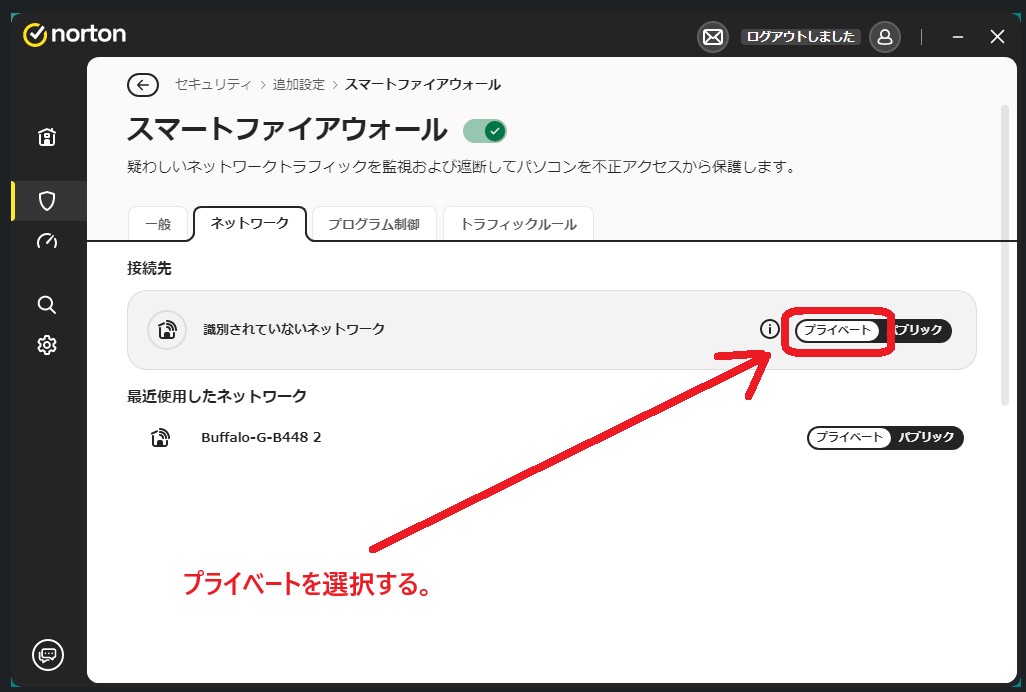Go to the home dashboard sidebar icon

click(46, 138)
